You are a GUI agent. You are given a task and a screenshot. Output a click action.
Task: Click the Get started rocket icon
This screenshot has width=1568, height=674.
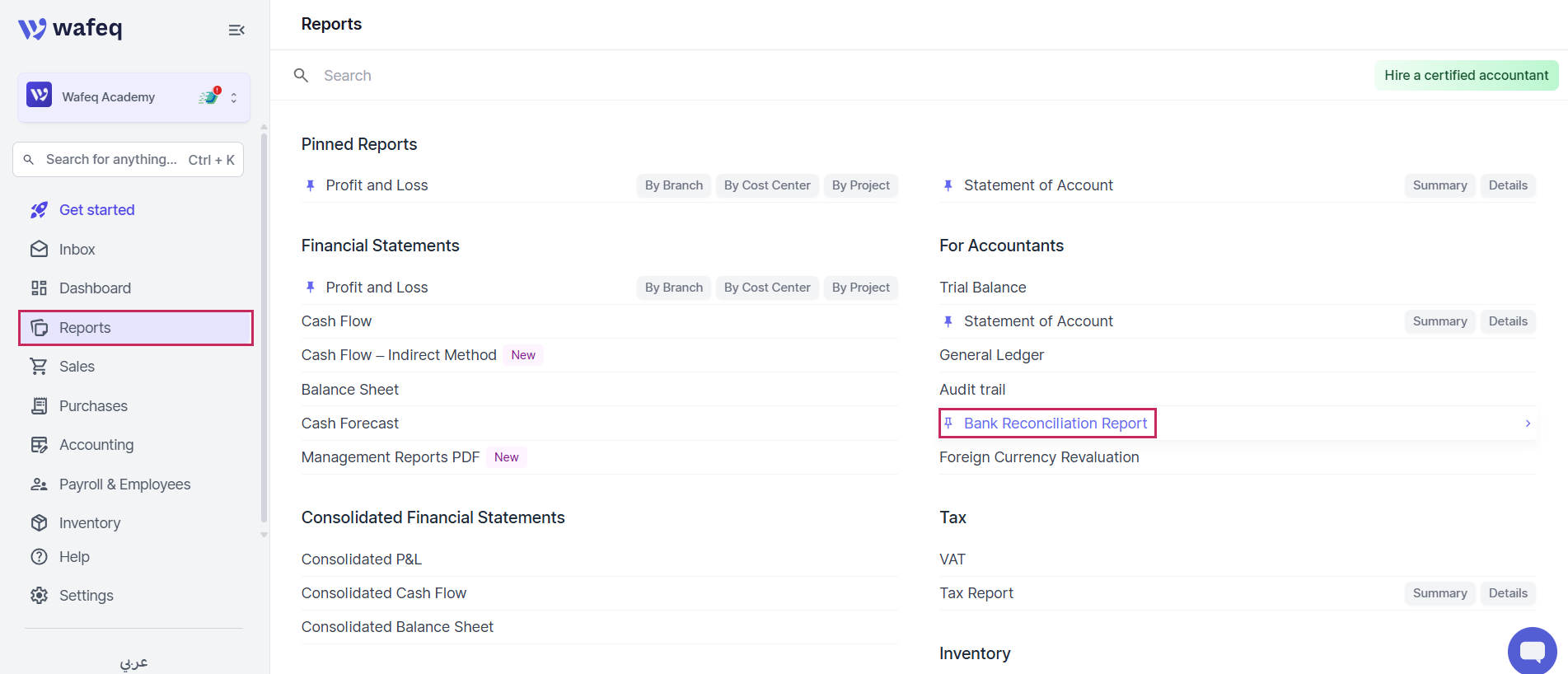(39, 210)
